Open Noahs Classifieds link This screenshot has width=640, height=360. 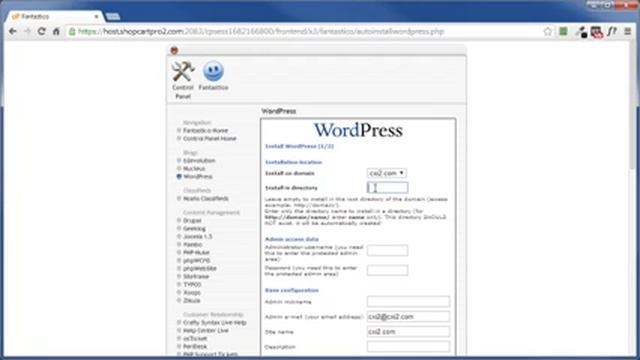[205, 198]
